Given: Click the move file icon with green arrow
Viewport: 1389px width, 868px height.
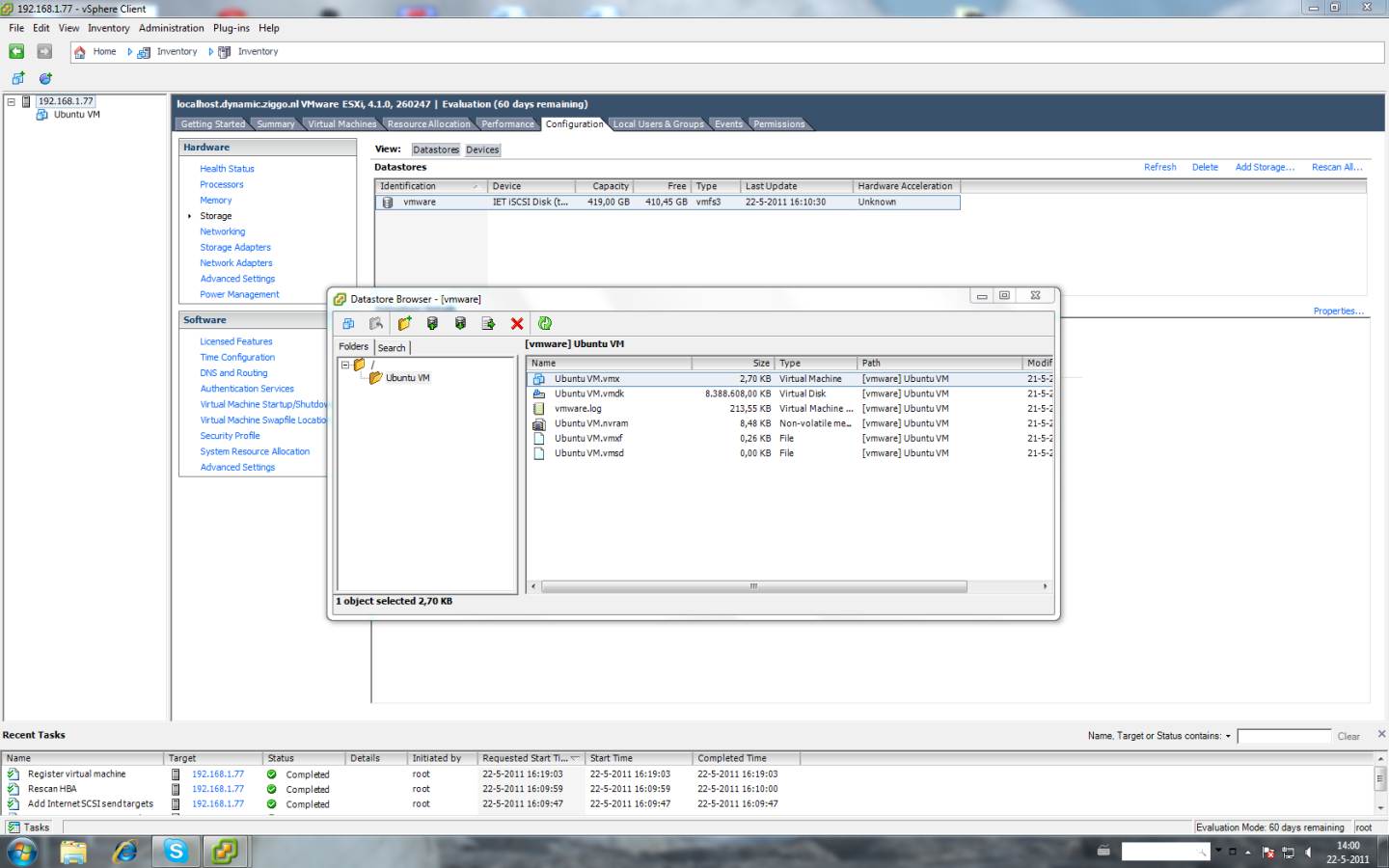Looking at the screenshot, I should pyautogui.click(x=488, y=323).
